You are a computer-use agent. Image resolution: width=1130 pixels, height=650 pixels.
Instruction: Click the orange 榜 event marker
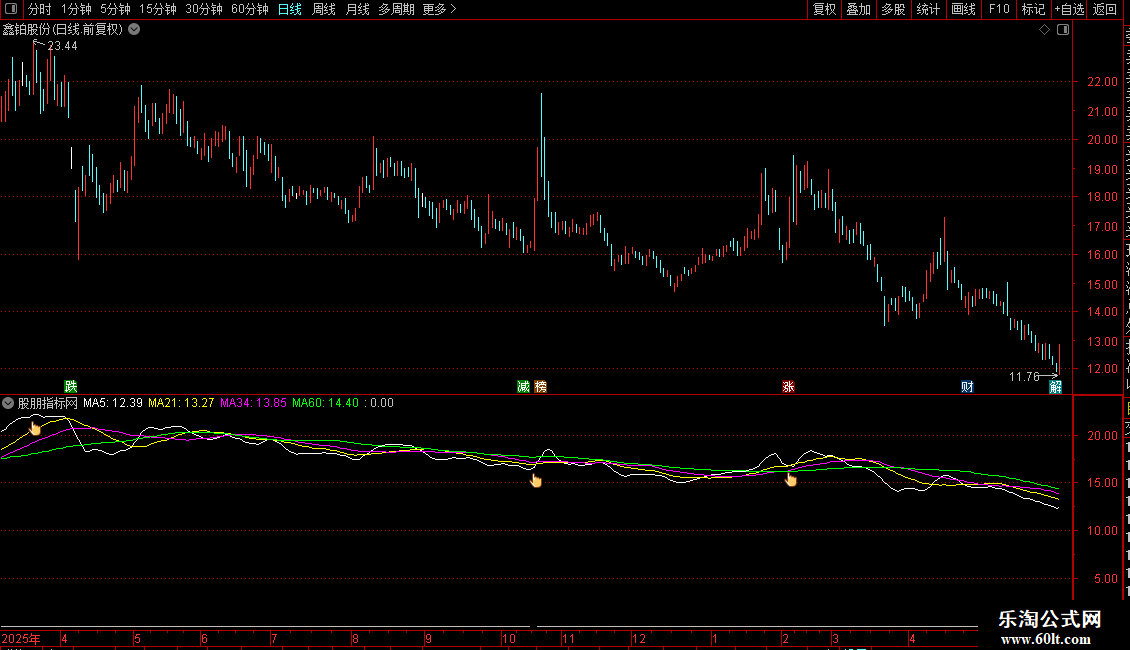click(540, 387)
